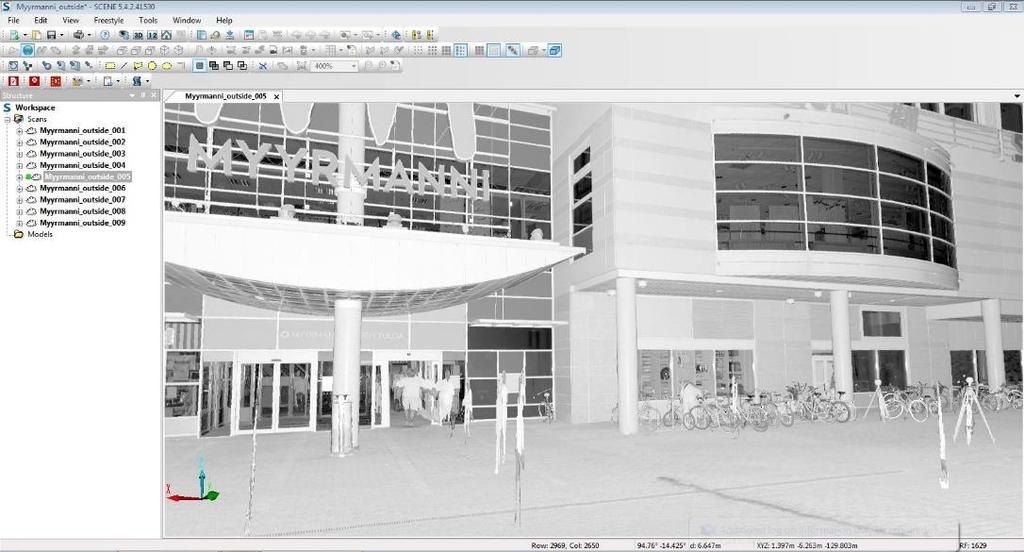Expand the Myyrmanni_outside_001 scan node
Image resolution: width=1024 pixels, height=552 pixels.
(x=20, y=131)
